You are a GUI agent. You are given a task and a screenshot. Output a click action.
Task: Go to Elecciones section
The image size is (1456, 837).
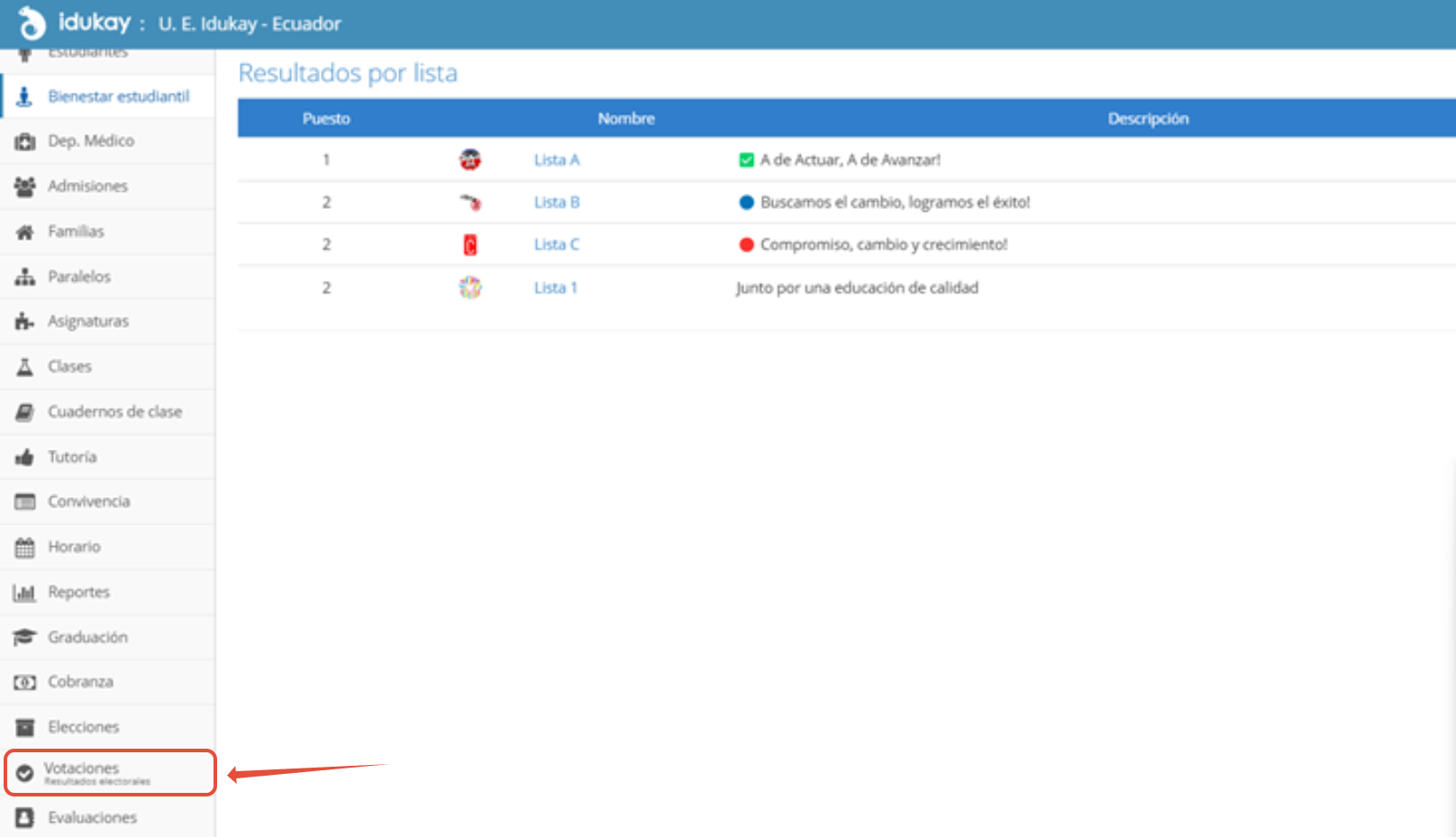[108, 727]
